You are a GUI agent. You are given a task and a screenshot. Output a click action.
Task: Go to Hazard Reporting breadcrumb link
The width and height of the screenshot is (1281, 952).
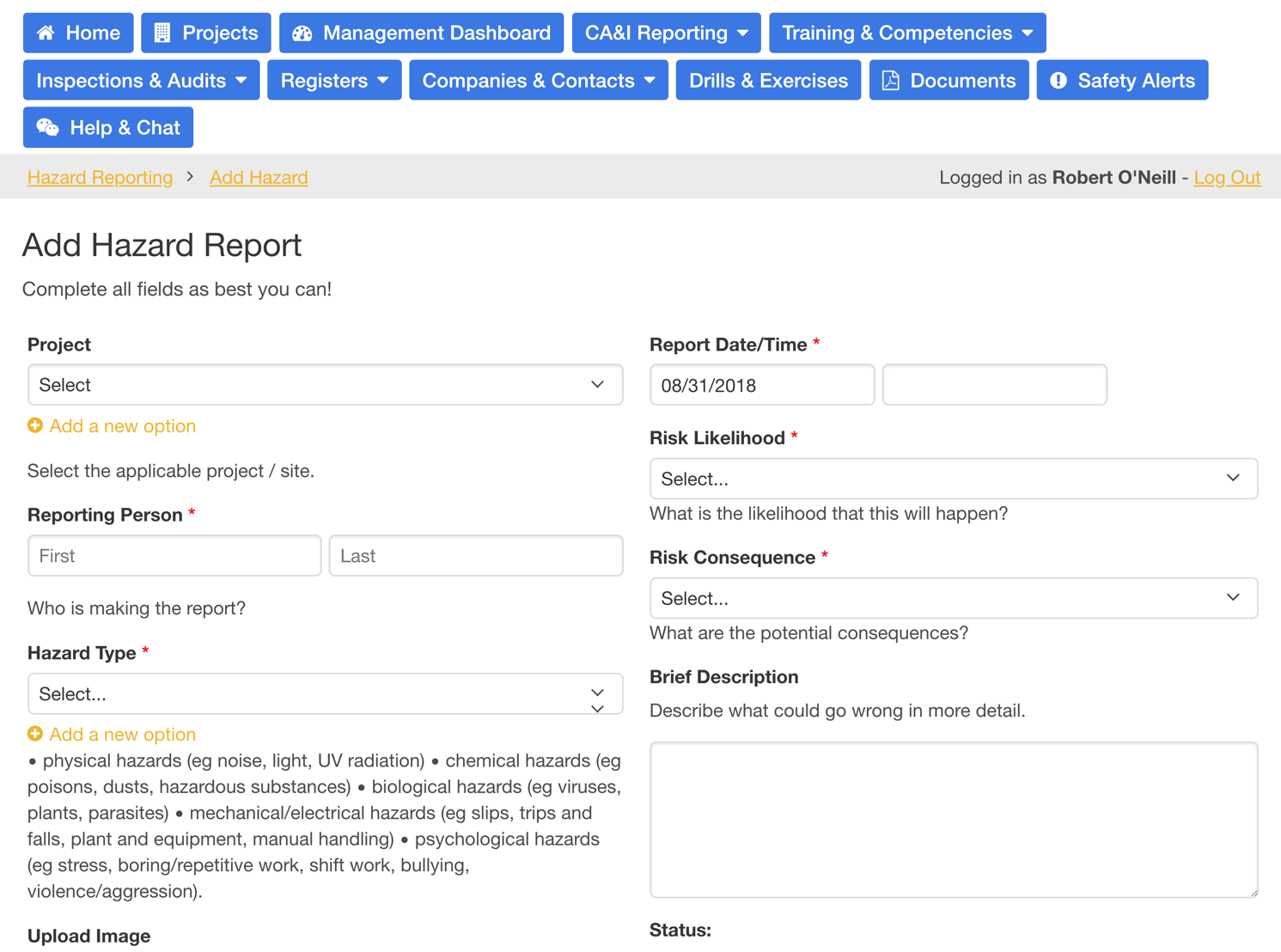100,177
